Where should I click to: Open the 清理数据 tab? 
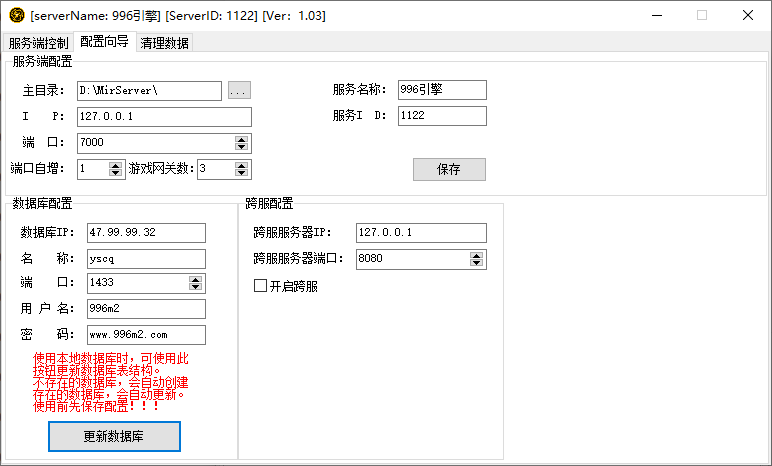tap(164, 43)
